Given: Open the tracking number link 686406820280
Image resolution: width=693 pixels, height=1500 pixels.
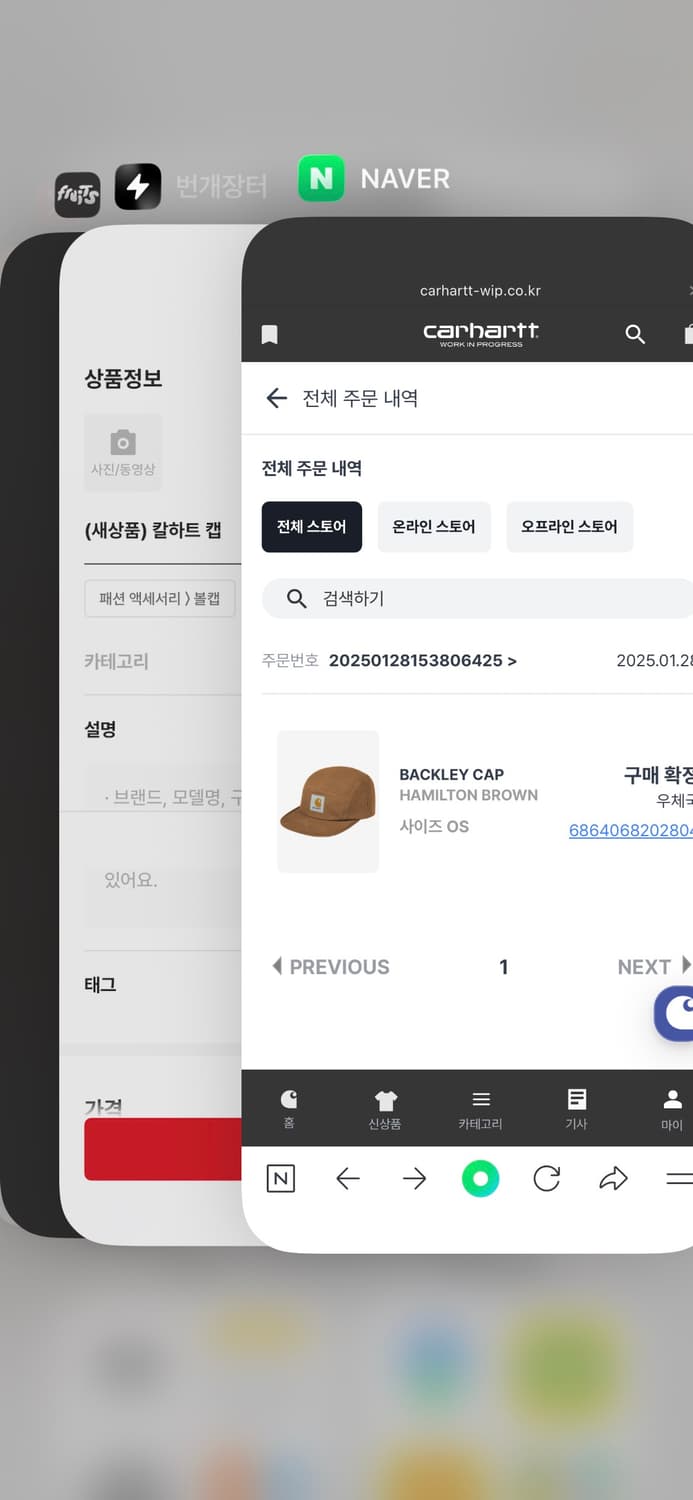Looking at the screenshot, I should point(630,830).
